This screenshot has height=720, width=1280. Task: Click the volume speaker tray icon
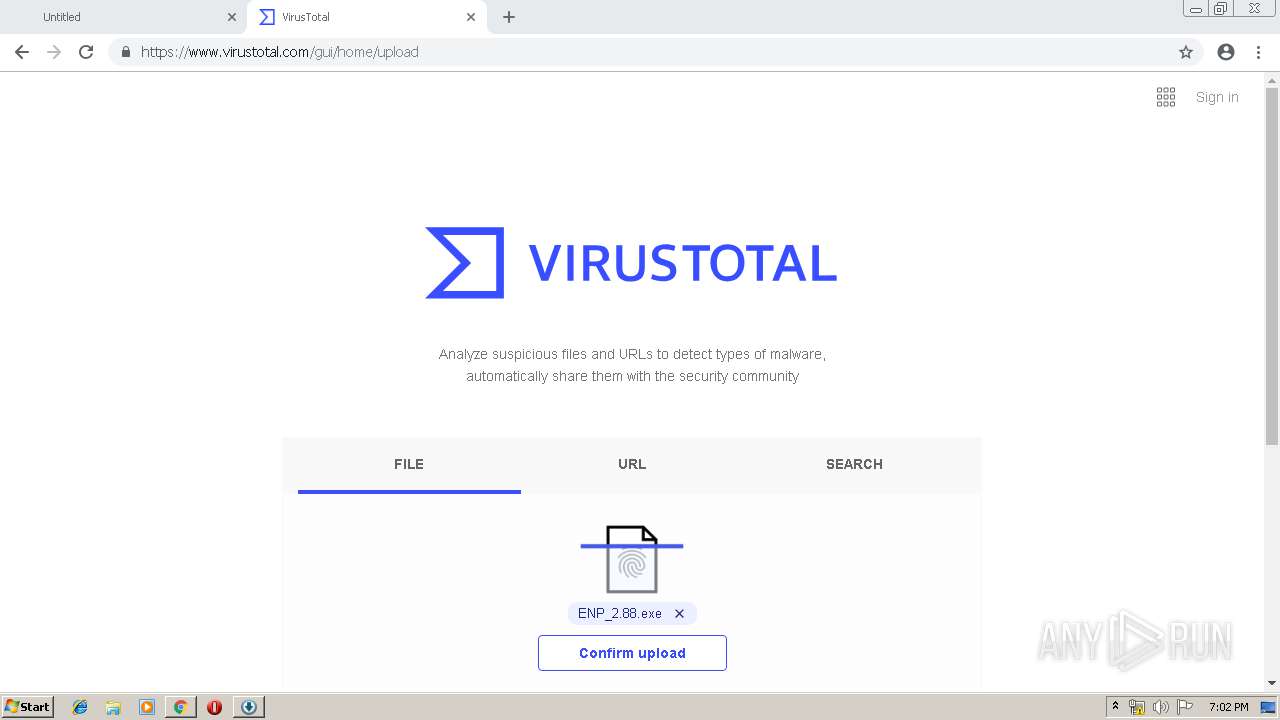point(1161,707)
